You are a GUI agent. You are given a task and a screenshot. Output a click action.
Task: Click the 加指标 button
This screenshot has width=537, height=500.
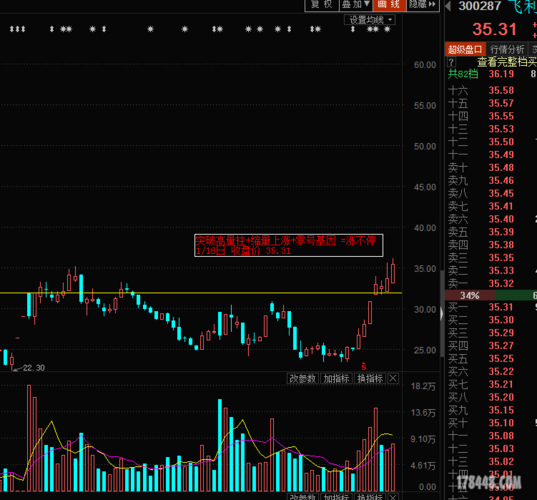pyautogui.click(x=336, y=379)
